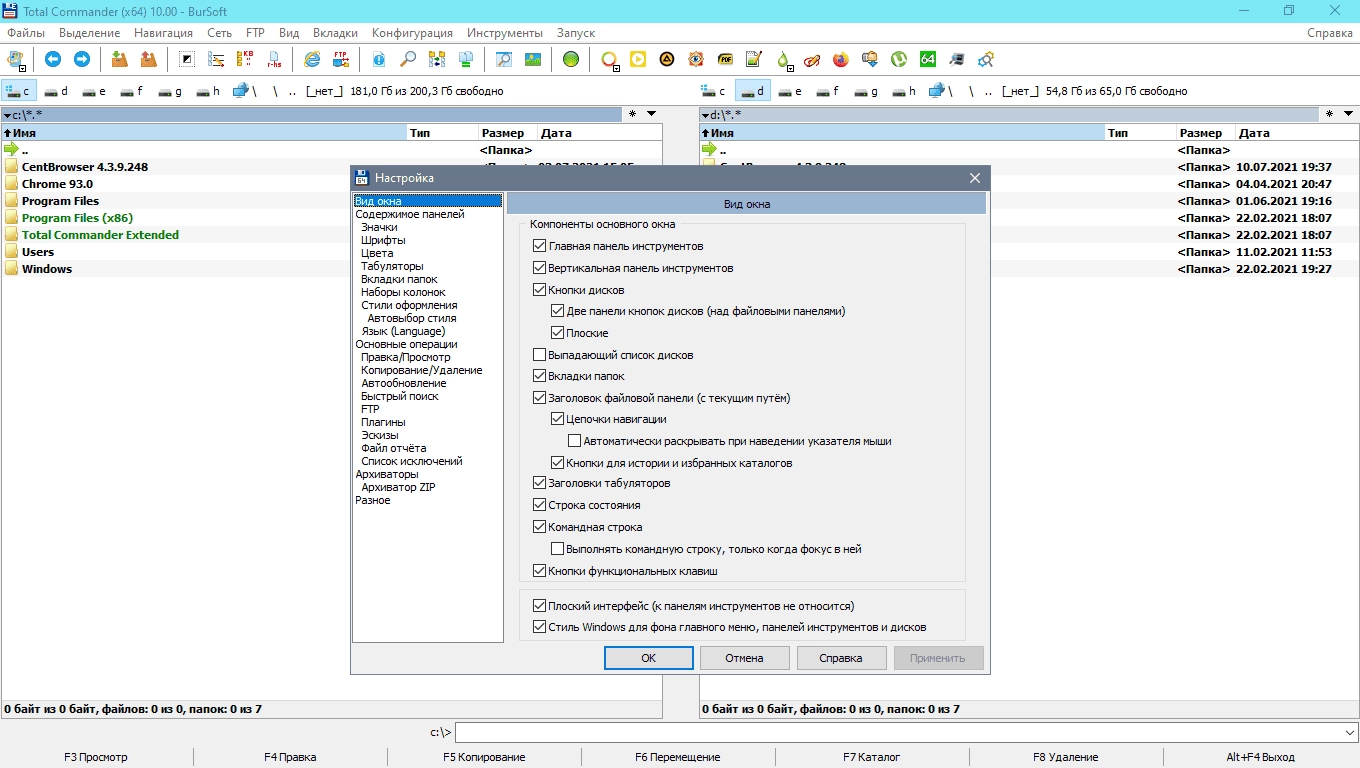
Task: Open the notepad with pencil icon
Action: point(754,59)
